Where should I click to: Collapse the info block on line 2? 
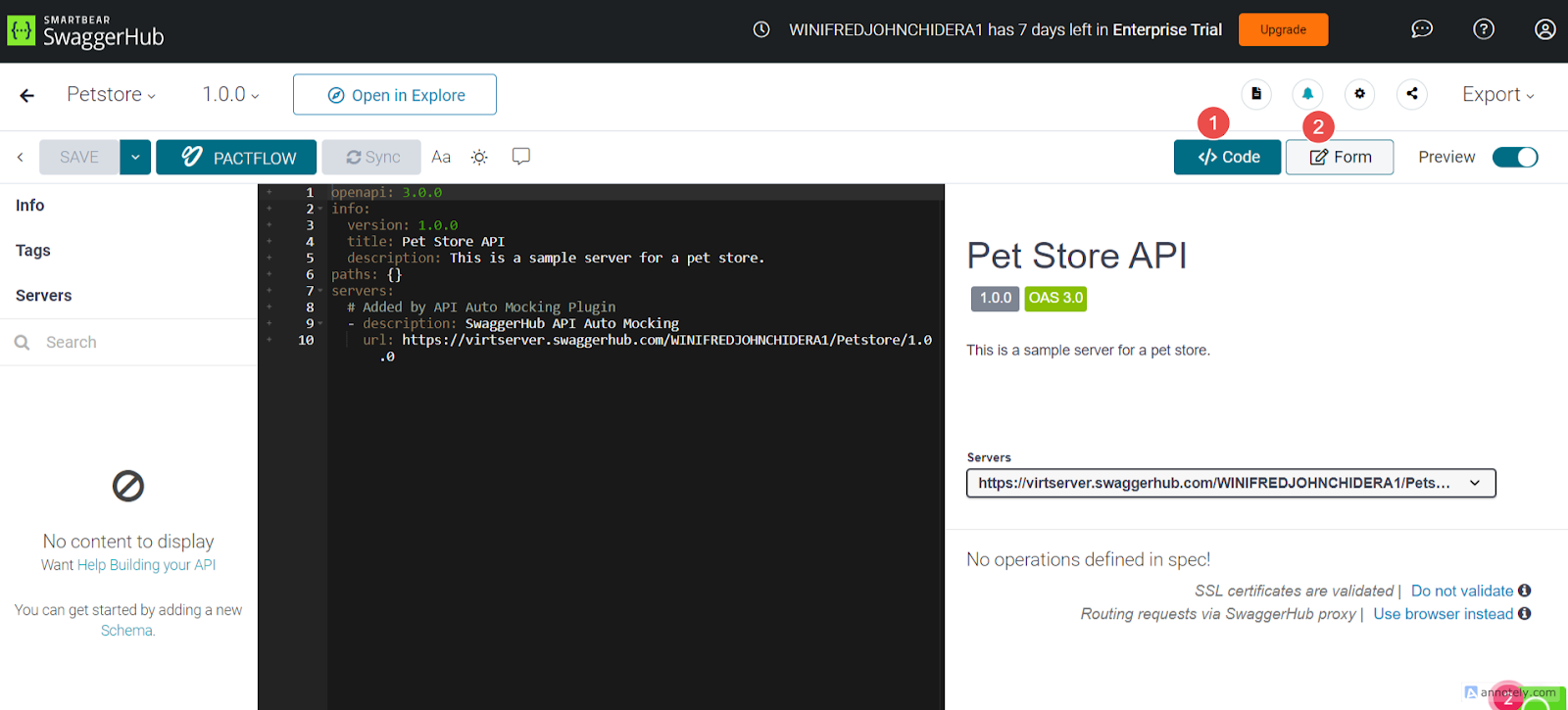[x=320, y=209]
